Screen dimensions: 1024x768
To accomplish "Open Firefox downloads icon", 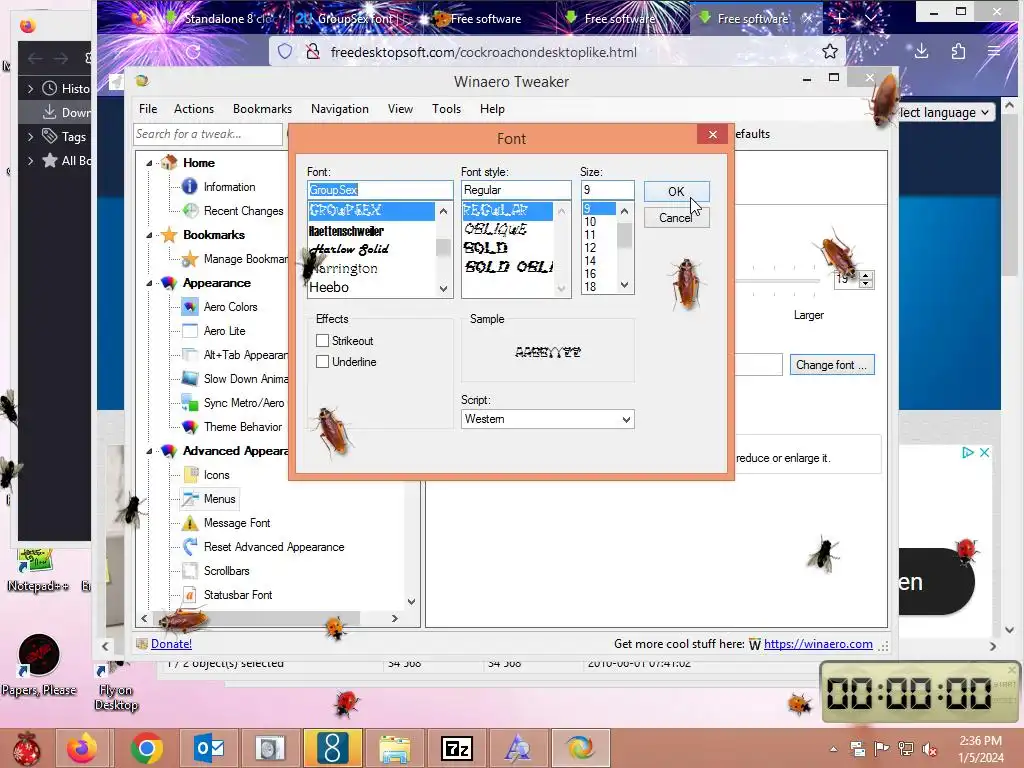I will pyautogui.click(x=921, y=52).
